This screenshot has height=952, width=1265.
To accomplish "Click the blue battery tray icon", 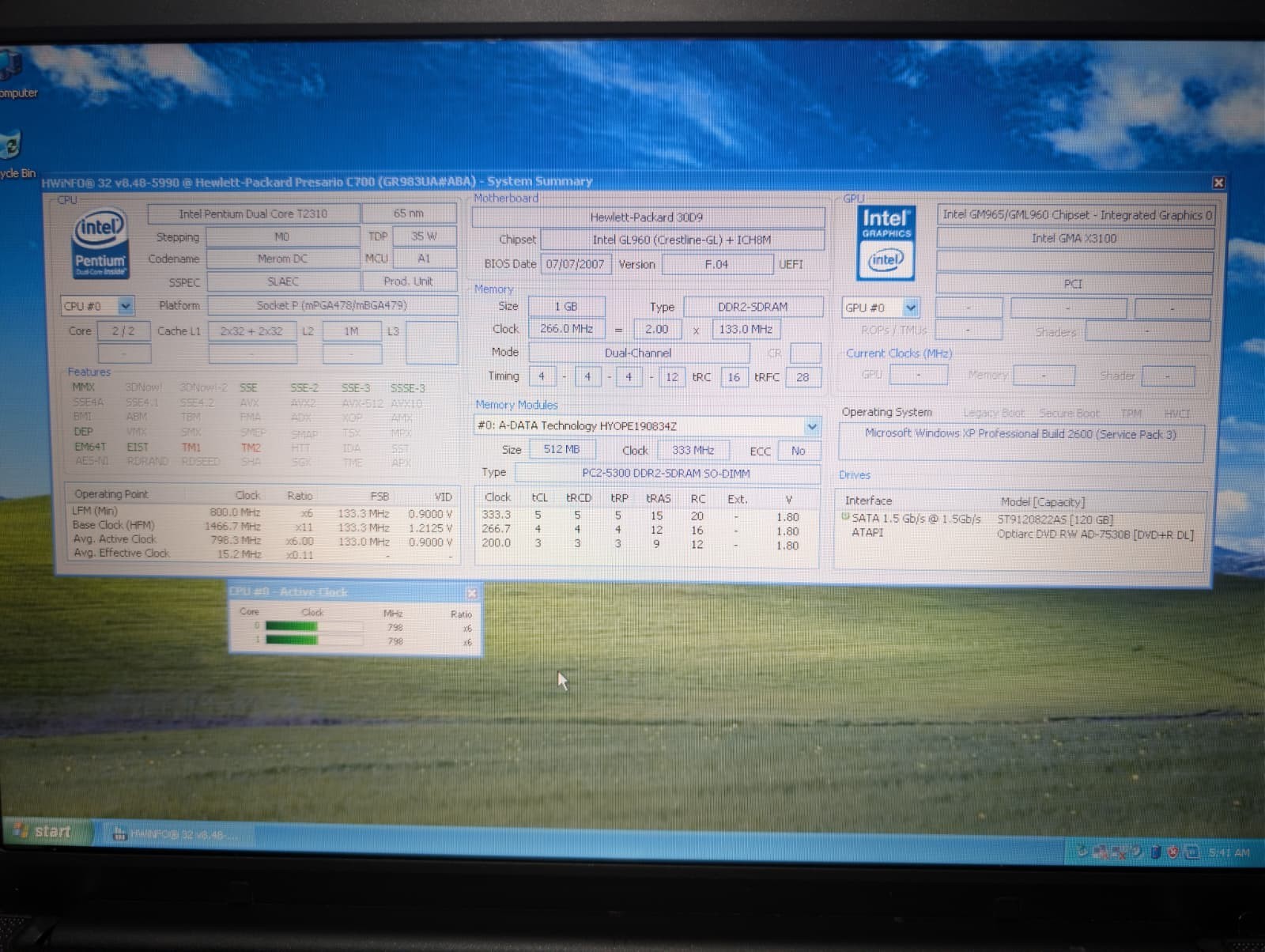I will [1155, 852].
